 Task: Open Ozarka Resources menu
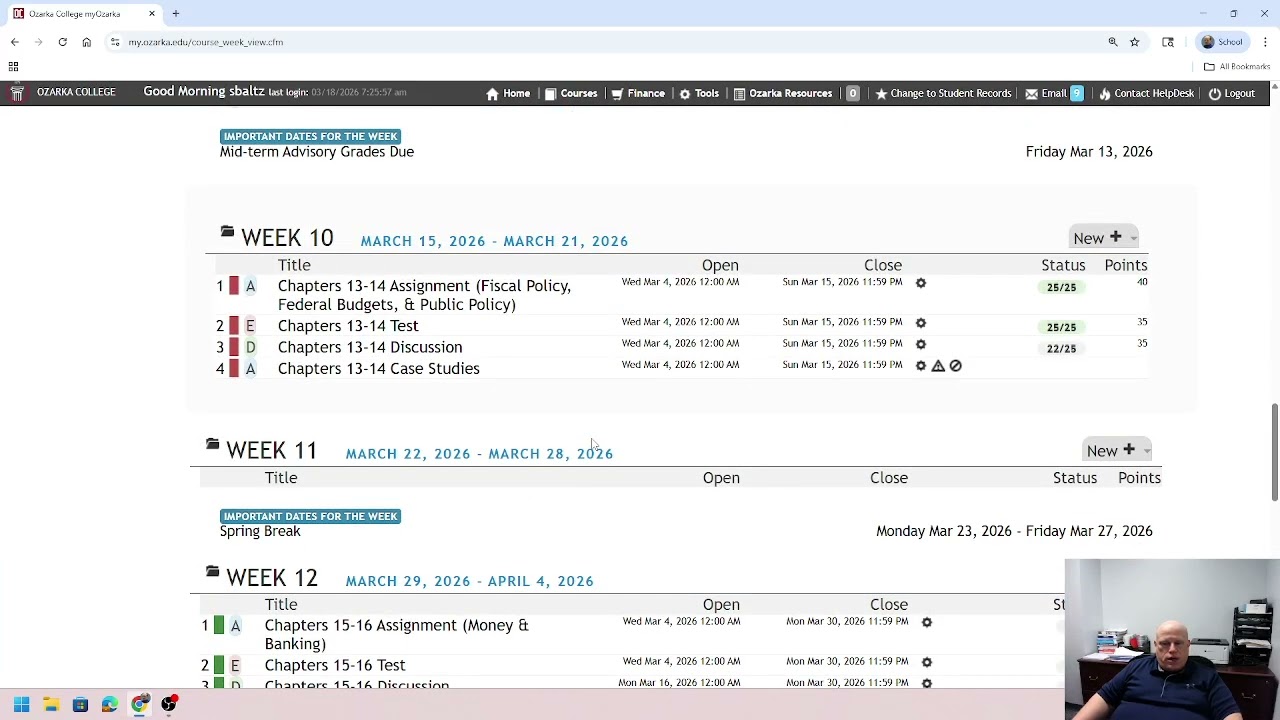tap(782, 94)
